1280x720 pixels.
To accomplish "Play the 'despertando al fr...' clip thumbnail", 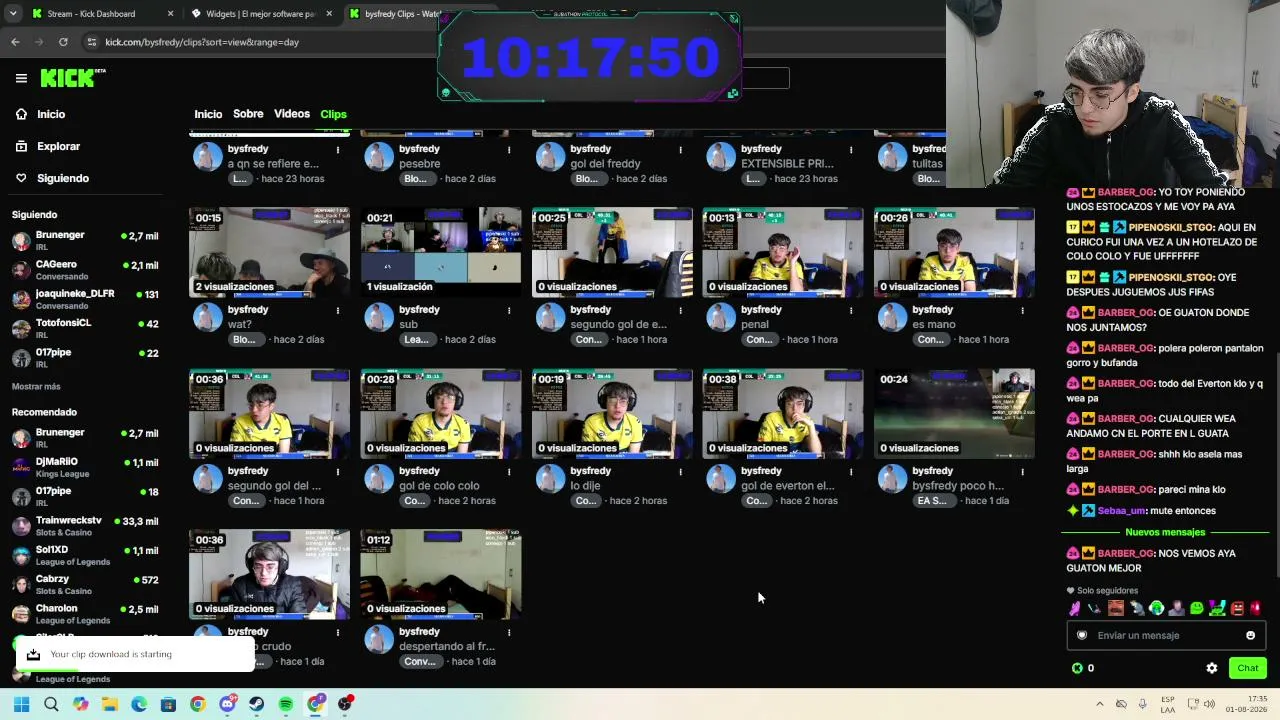I will [x=441, y=574].
